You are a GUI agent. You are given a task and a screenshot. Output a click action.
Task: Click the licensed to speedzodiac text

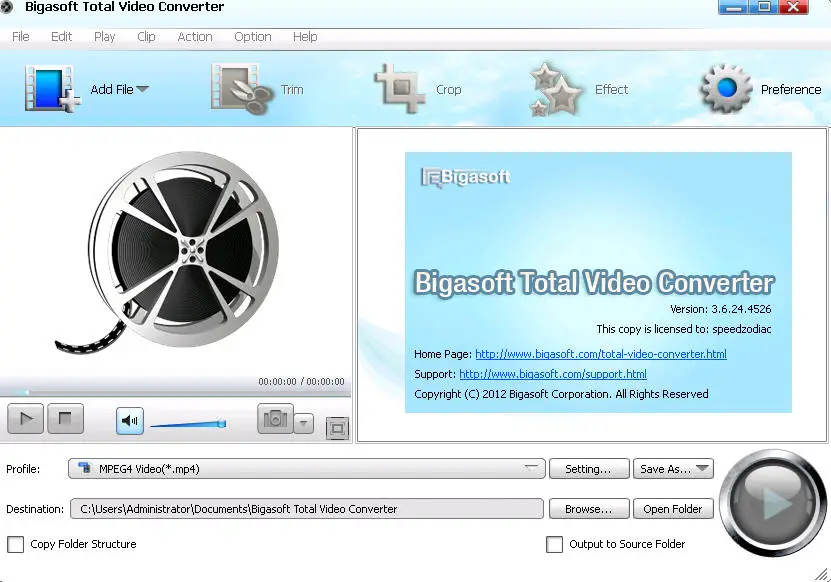pos(684,329)
